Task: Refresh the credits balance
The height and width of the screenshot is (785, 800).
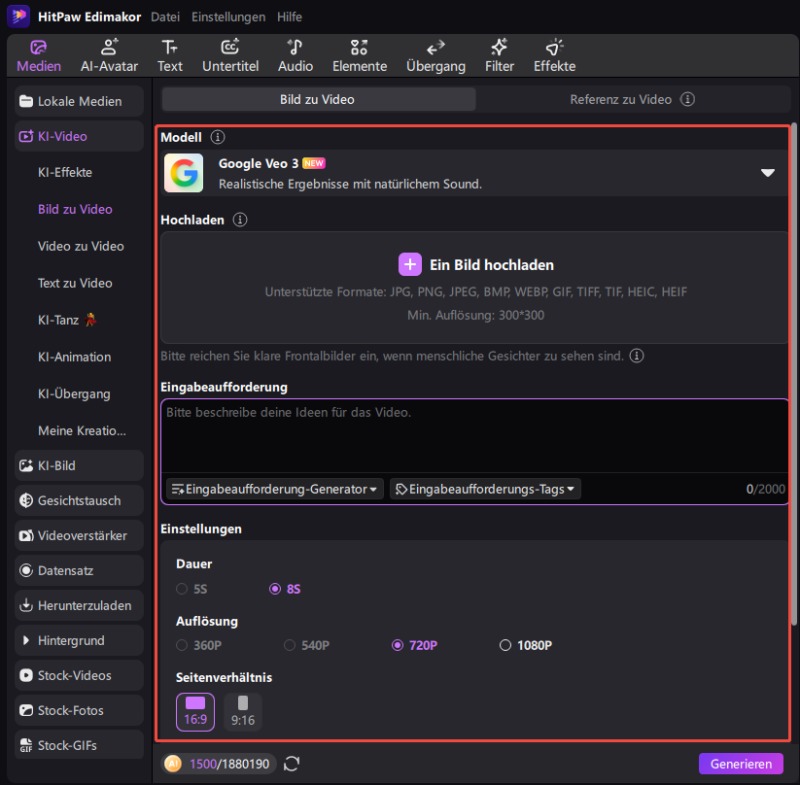Action: (x=291, y=764)
